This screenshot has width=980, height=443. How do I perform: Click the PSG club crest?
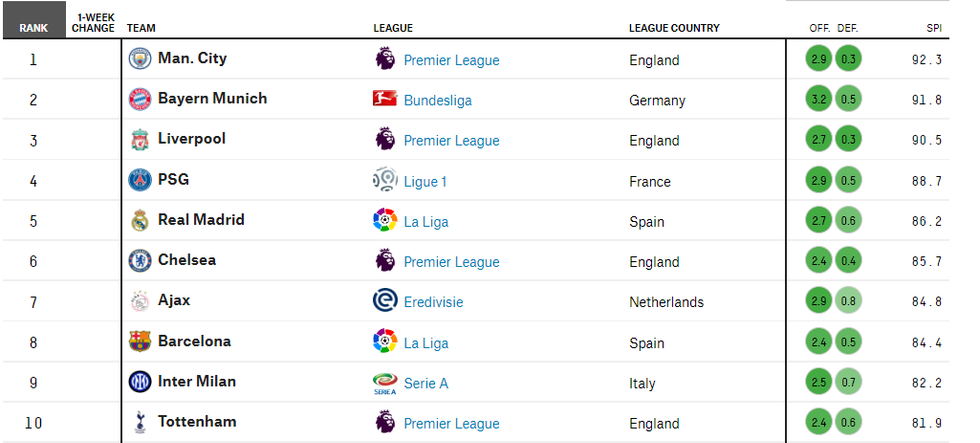point(139,180)
